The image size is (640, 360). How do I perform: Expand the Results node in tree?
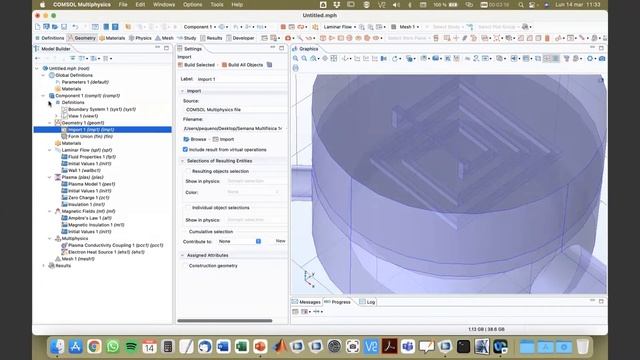[44, 266]
